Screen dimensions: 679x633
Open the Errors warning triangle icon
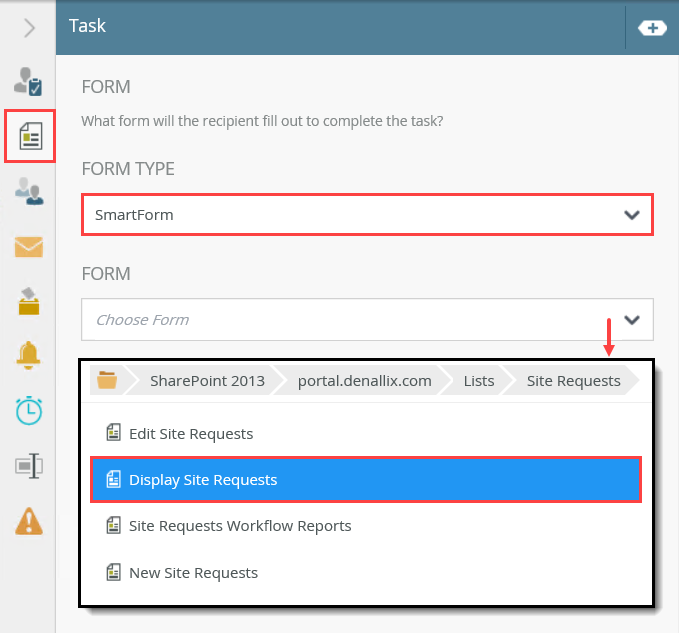click(x=29, y=521)
